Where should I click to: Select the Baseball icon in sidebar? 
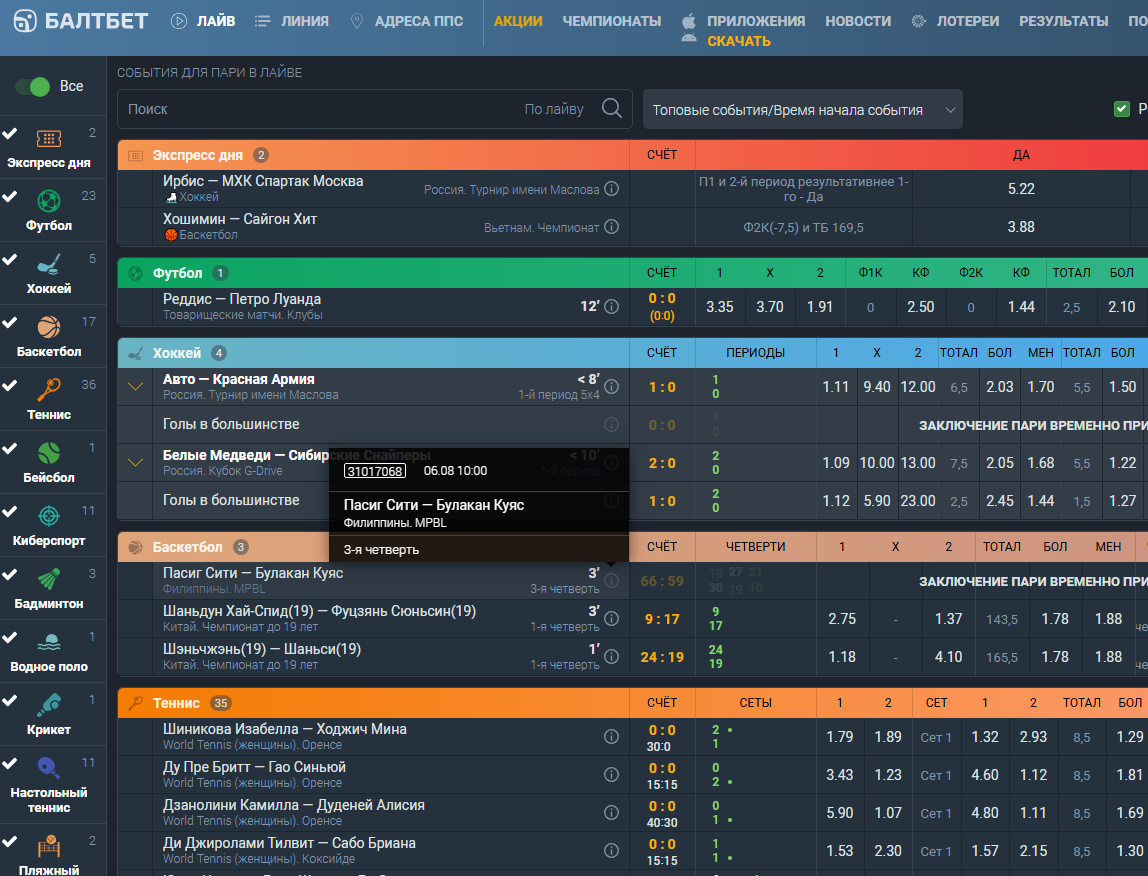[49, 453]
